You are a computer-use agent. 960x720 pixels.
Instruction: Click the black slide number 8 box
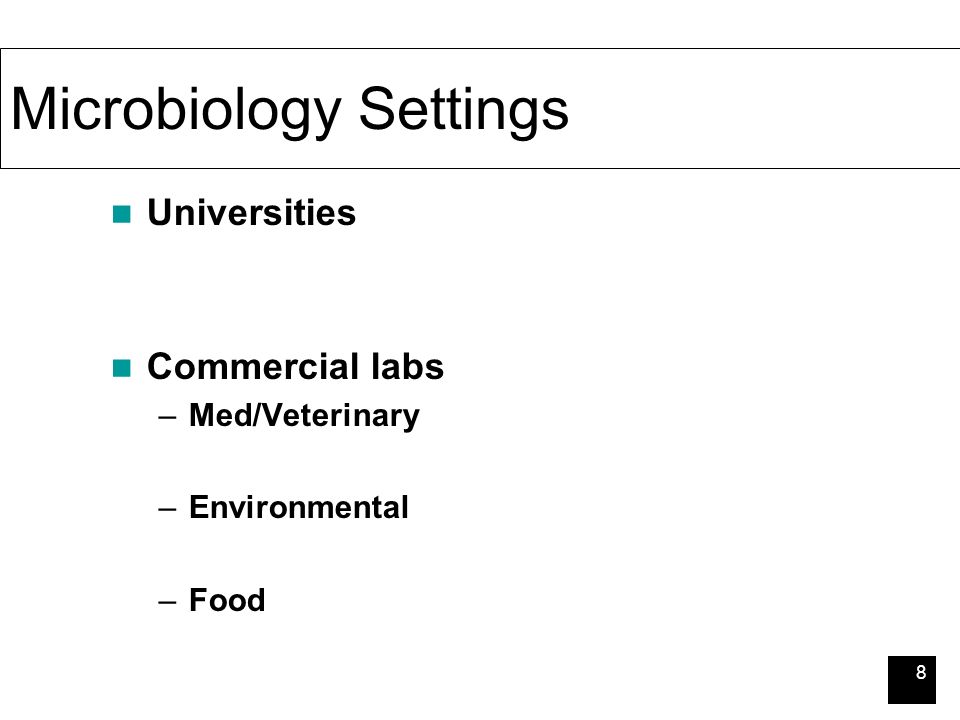(x=912, y=680)
